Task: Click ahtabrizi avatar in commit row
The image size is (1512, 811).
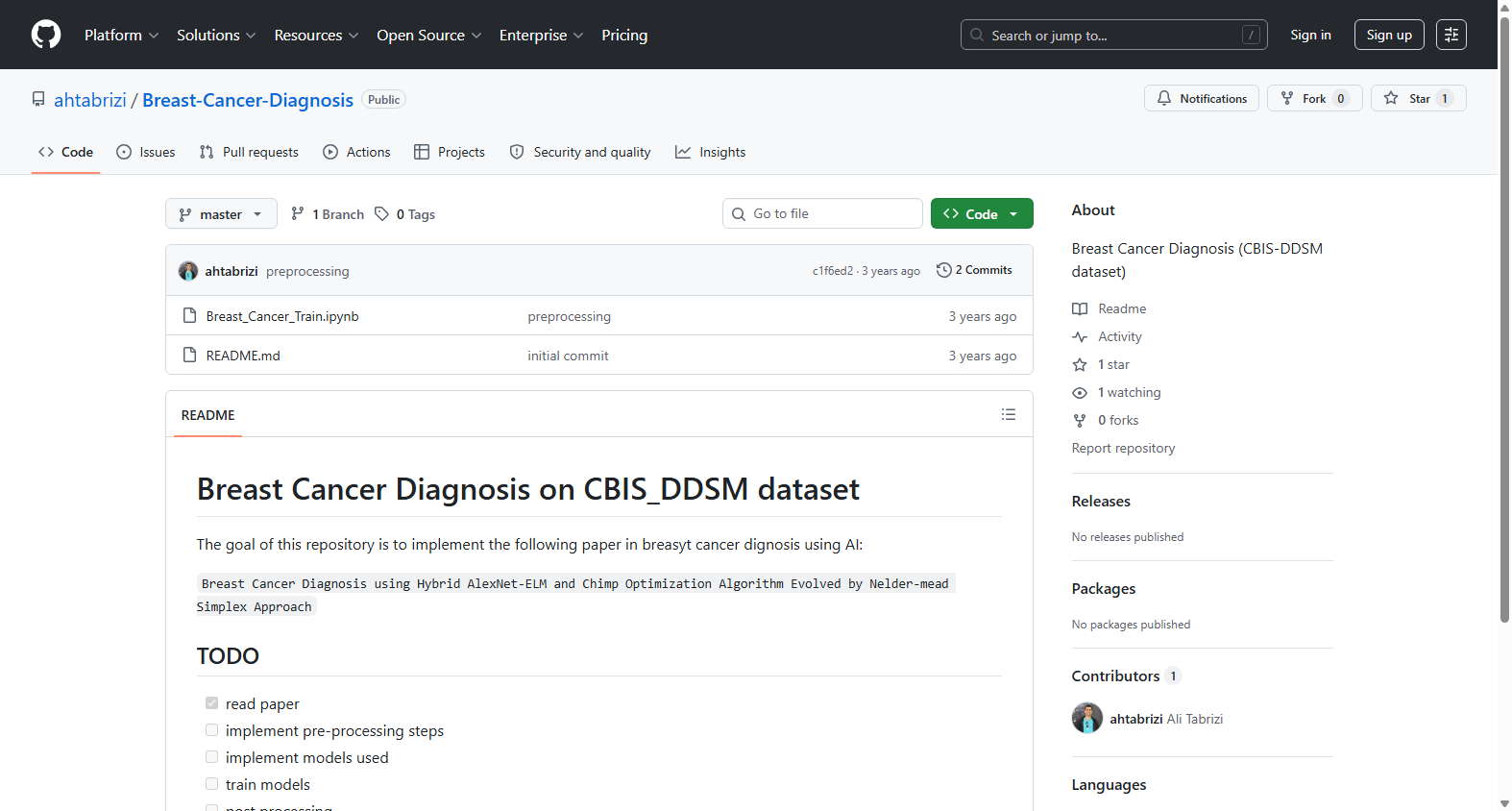Action: coord(188,271)
